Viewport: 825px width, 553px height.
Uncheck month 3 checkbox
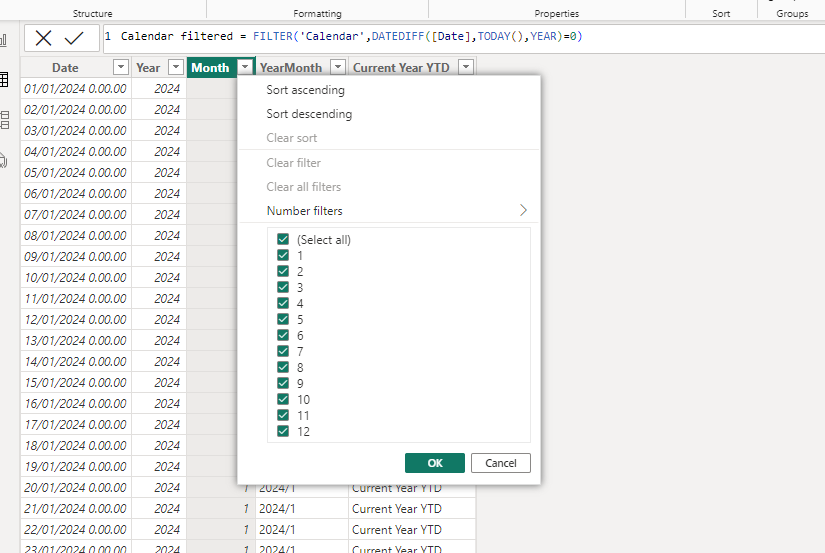(x=283, y=287)
